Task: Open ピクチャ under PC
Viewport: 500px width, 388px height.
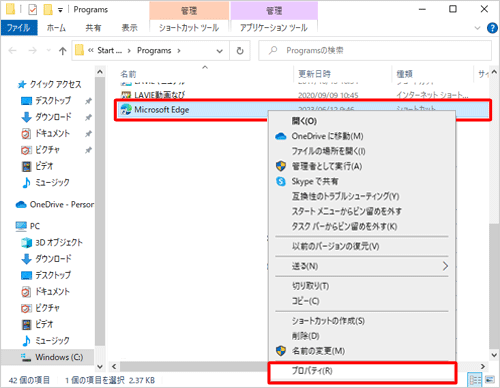Action: (x=41, y=308)
